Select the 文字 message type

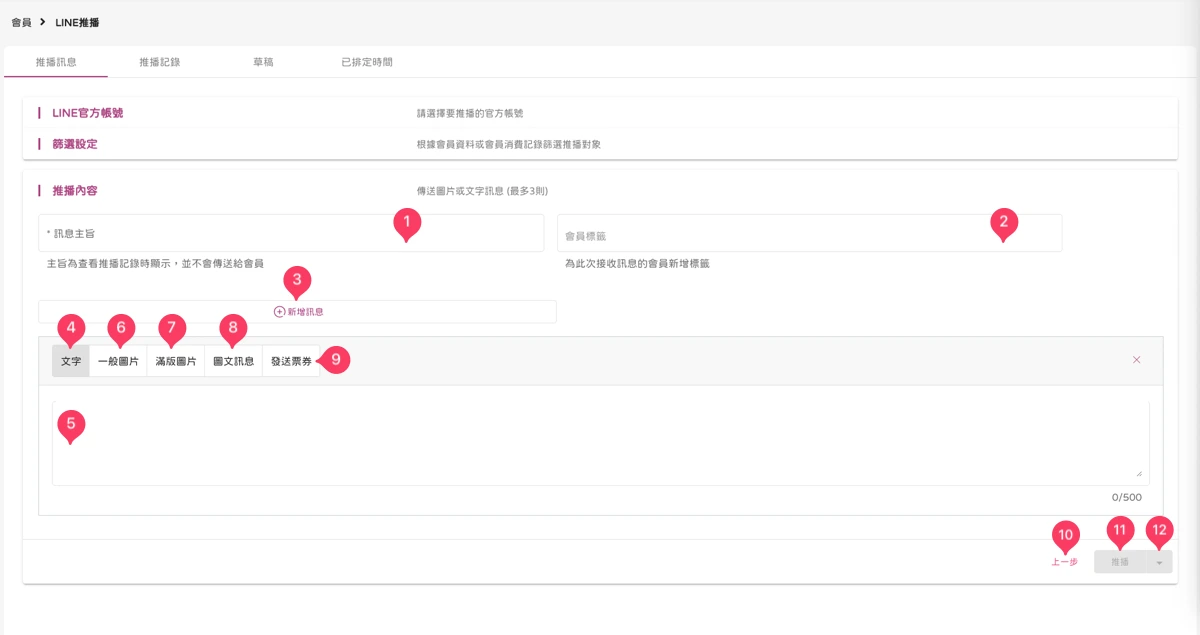(x=71, y=361)
